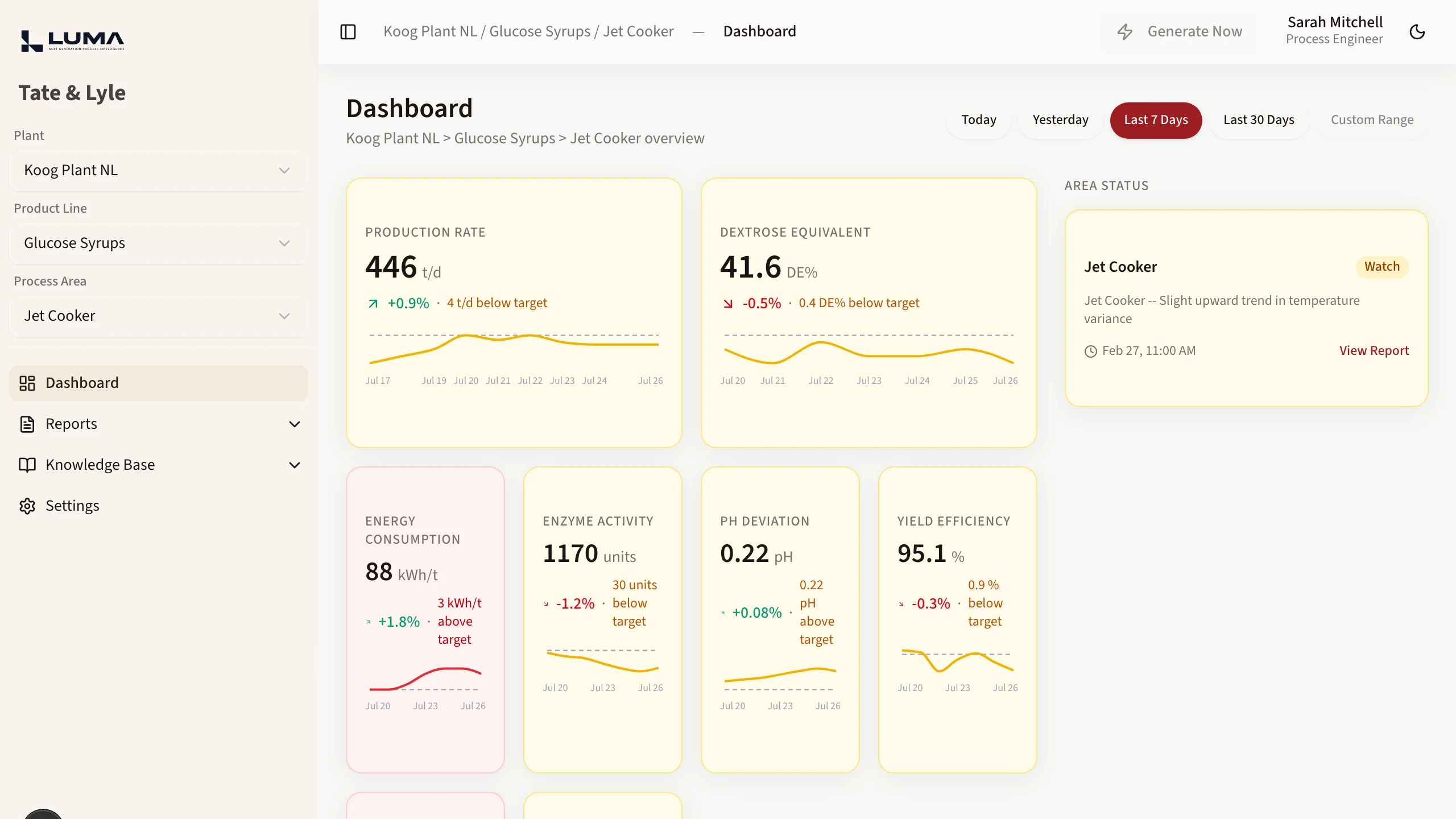Click the '41.6' DE% value

click(x=751, y=267)
